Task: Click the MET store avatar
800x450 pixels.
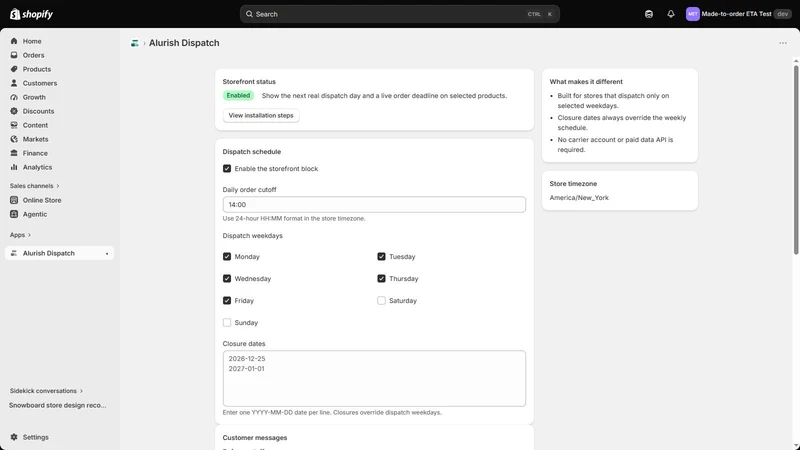Action: pyautogui.click(x=692, y=14)
